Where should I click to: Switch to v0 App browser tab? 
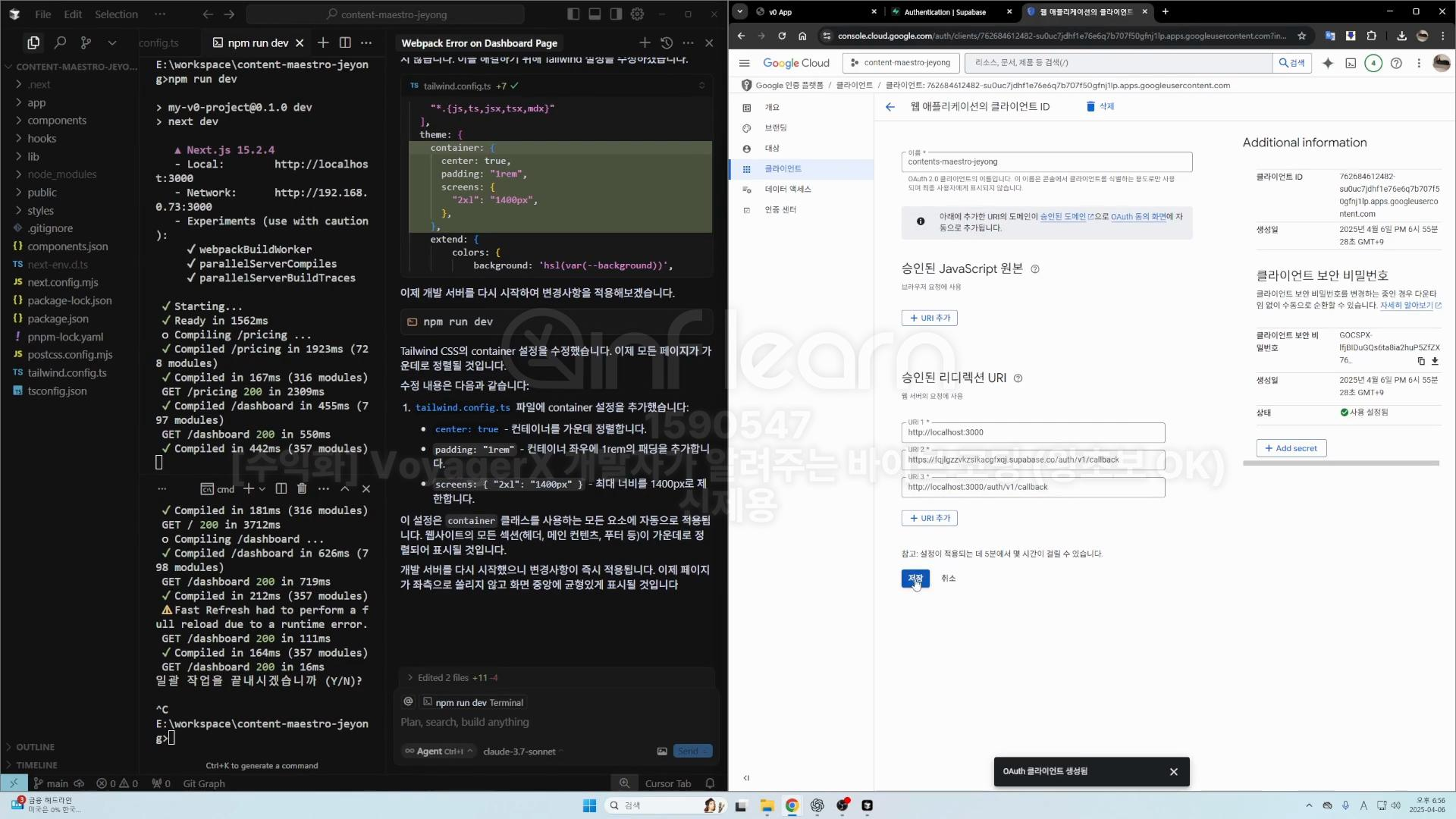[x=816, y=11]
